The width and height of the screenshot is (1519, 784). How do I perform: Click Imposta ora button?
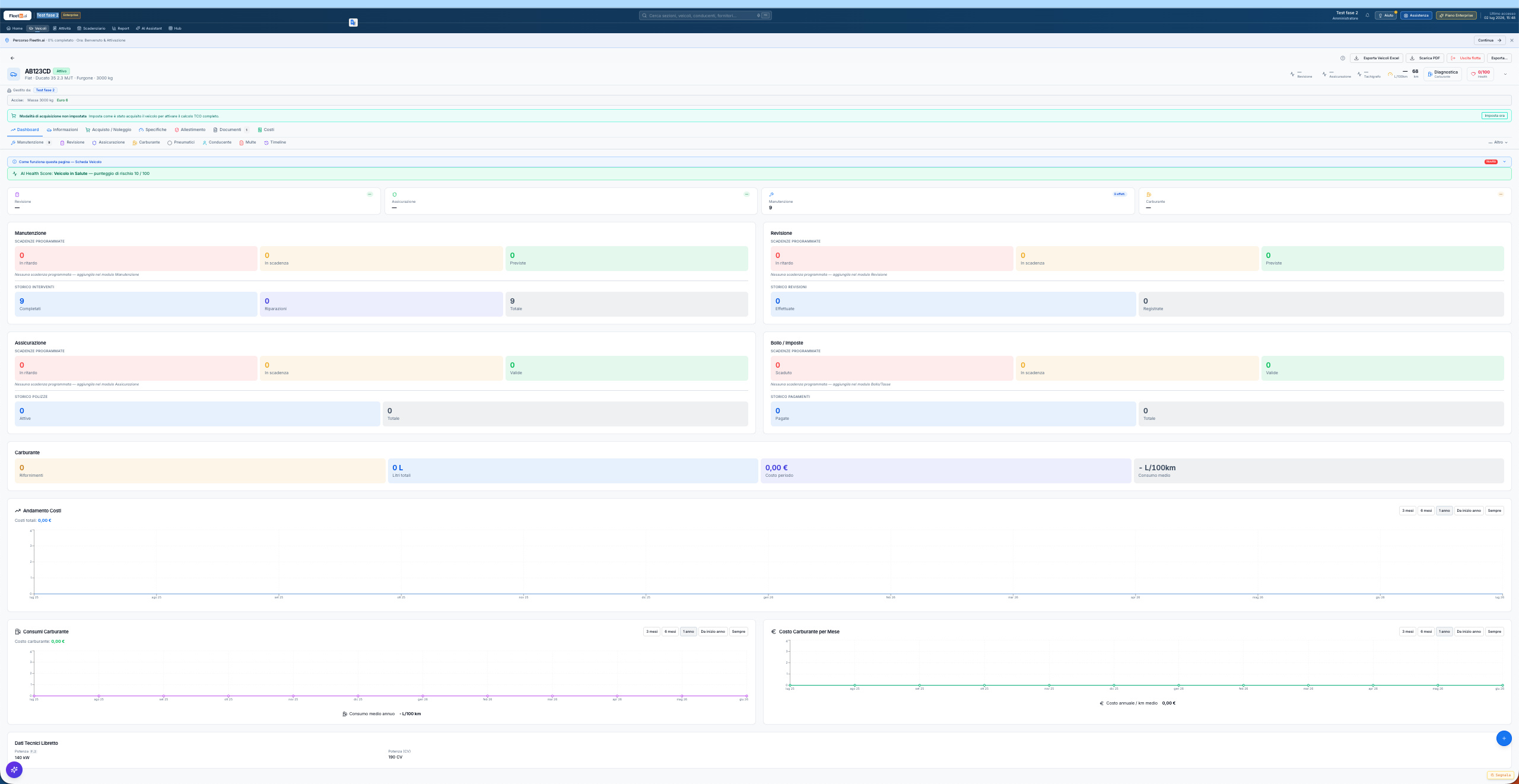click(x=1494, y=116)
